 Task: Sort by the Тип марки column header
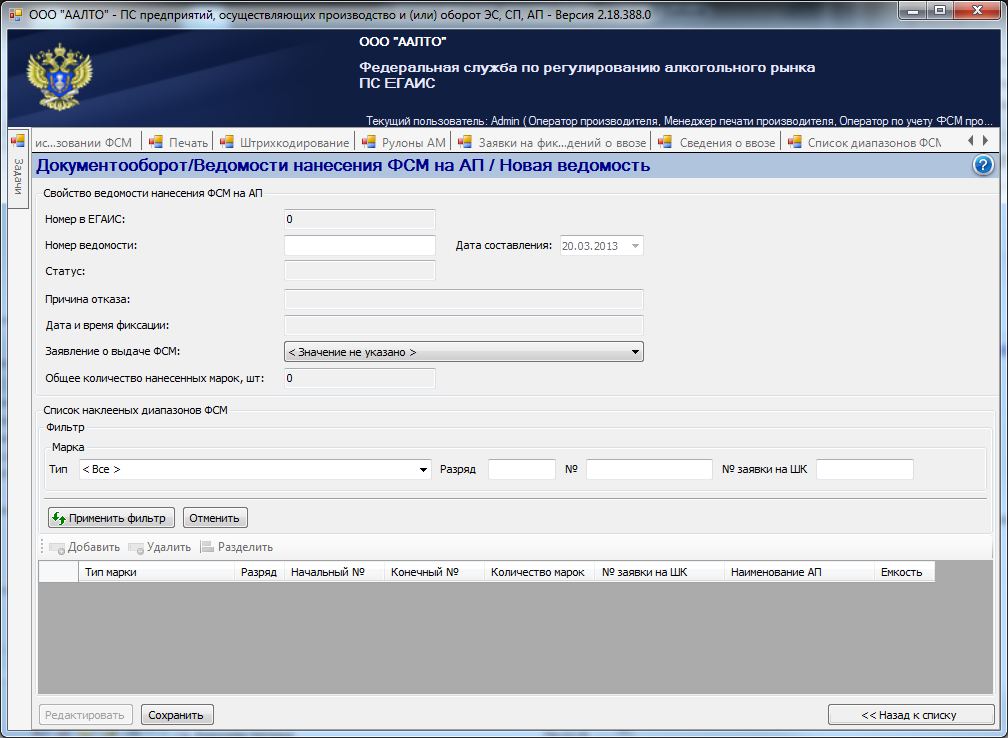[x=156, y=572]
